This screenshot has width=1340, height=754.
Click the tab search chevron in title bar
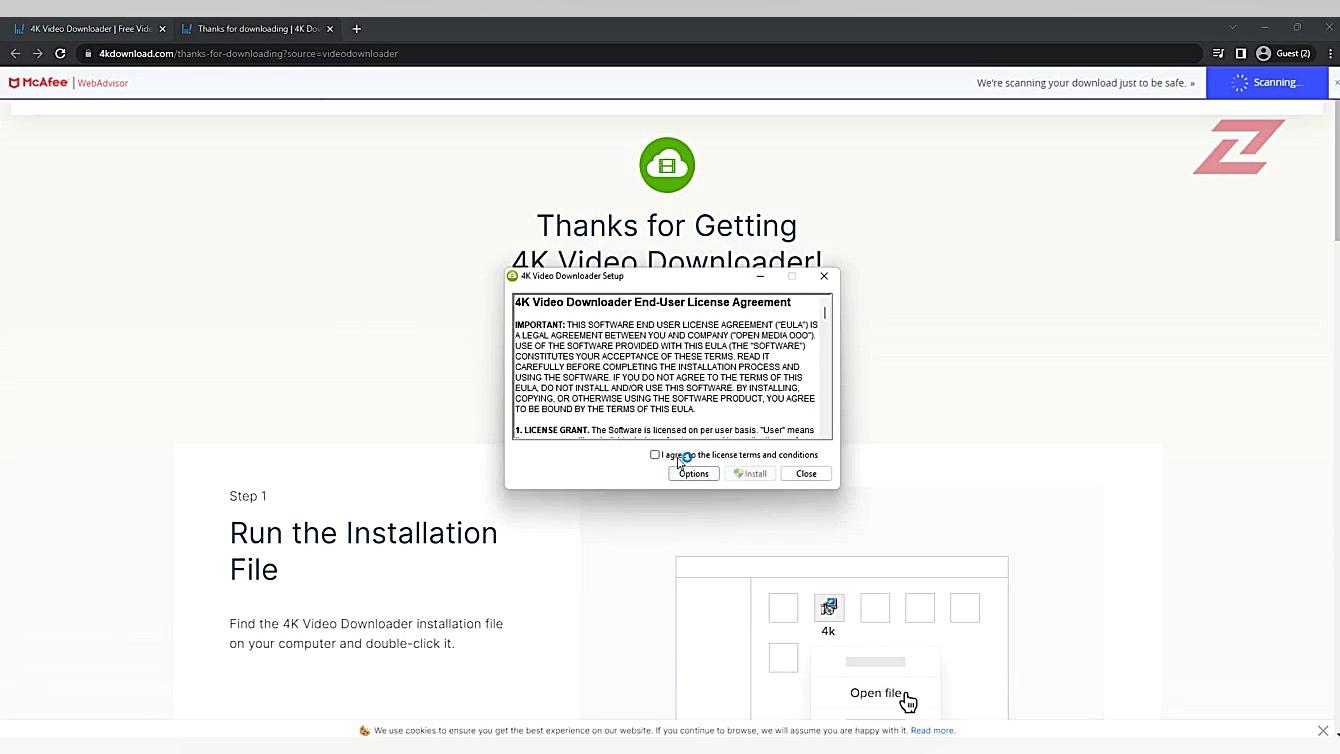pyautogui.click(x=1233, y=28)
